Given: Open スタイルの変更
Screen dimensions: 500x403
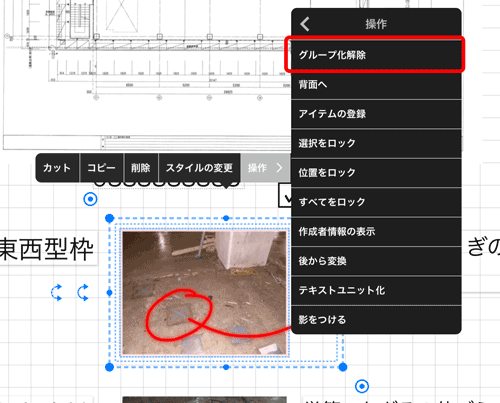Looking at the screenshot, I should [x=199, y=168].
